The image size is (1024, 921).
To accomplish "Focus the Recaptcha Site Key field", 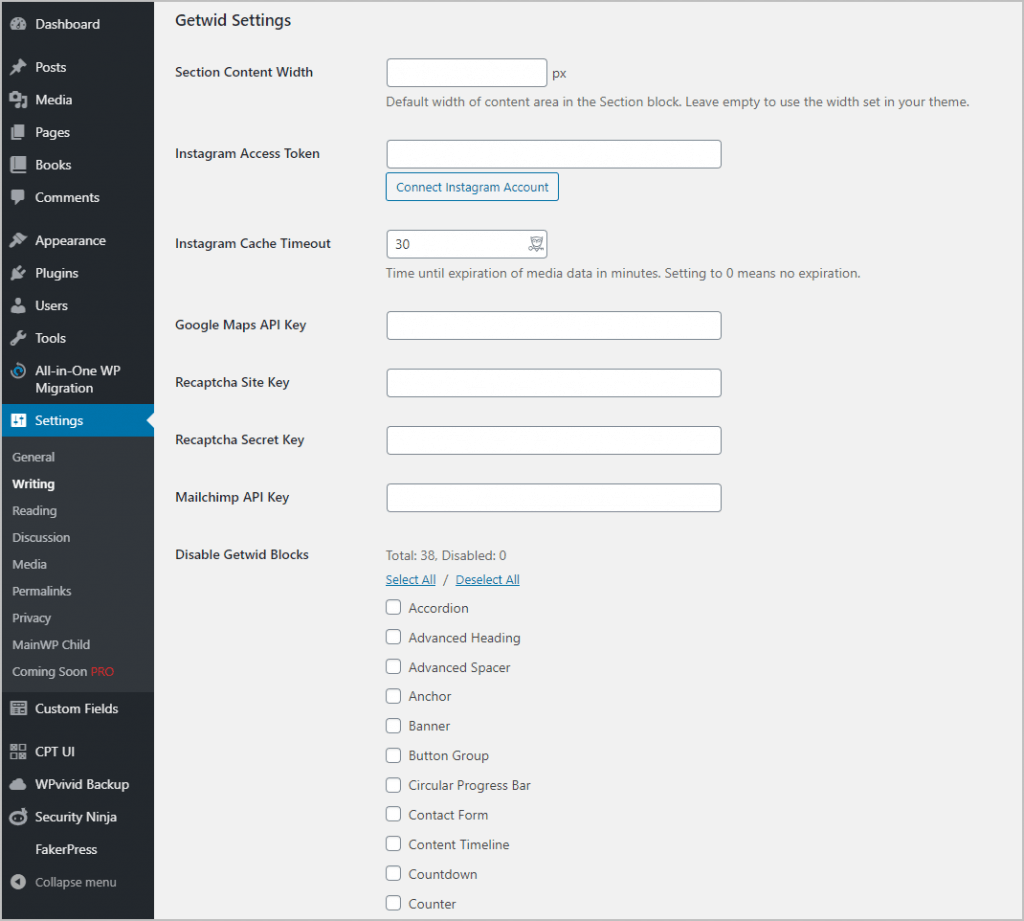I will click(x=554, y=383).
